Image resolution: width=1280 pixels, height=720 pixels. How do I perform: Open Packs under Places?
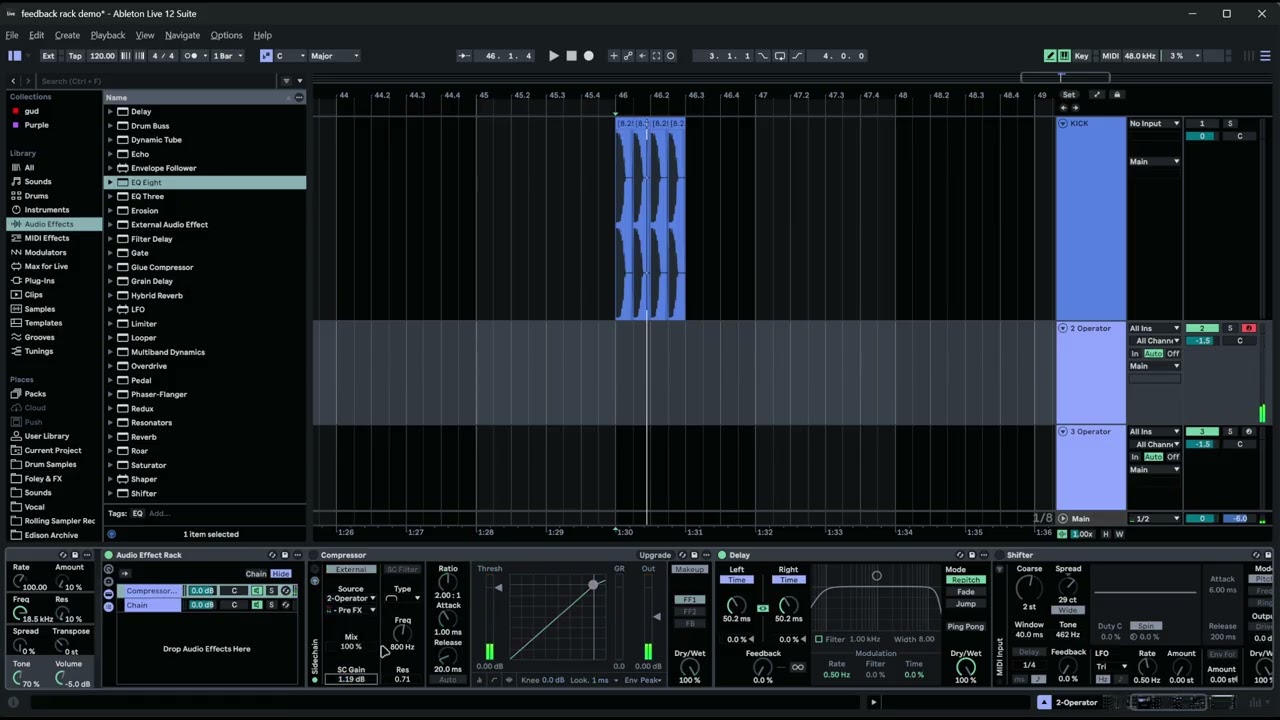35,394
